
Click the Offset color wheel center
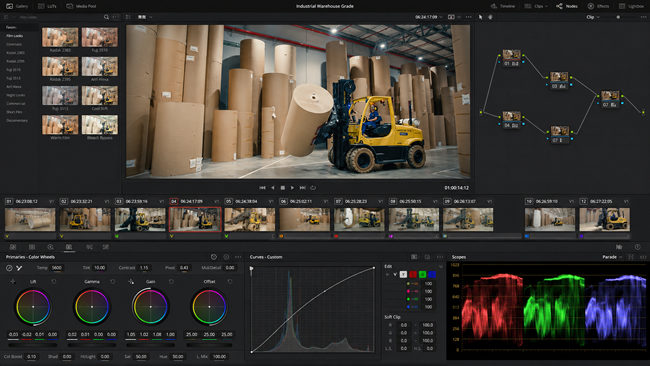(x=209, y=307)
